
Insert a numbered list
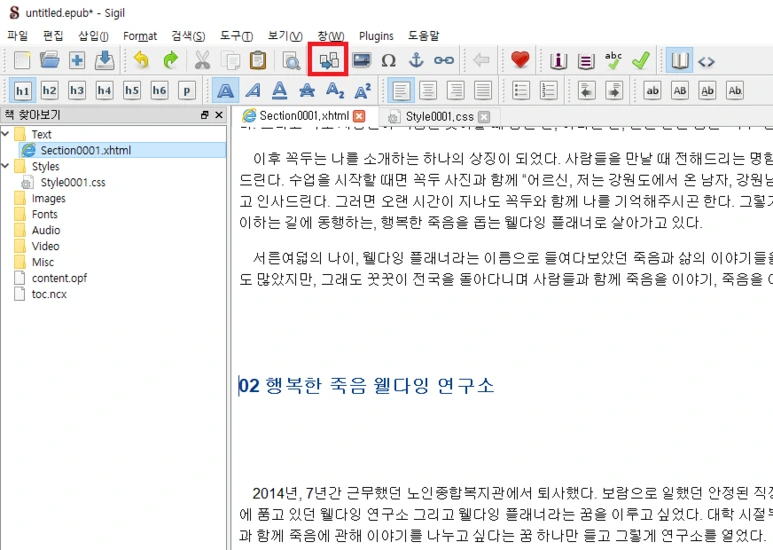click(x=549, y=90)
